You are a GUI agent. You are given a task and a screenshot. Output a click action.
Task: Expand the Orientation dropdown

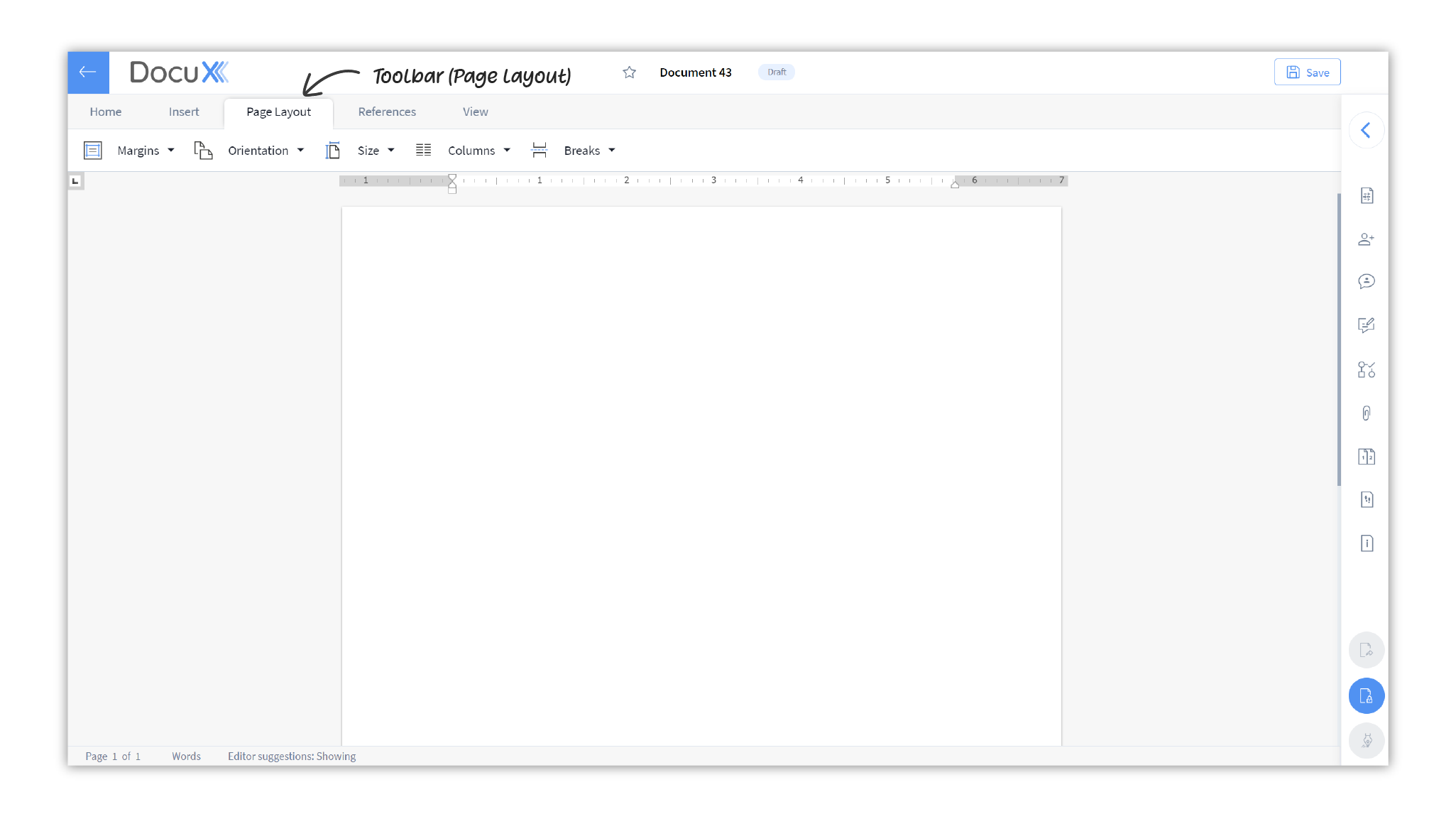point(249,151)
